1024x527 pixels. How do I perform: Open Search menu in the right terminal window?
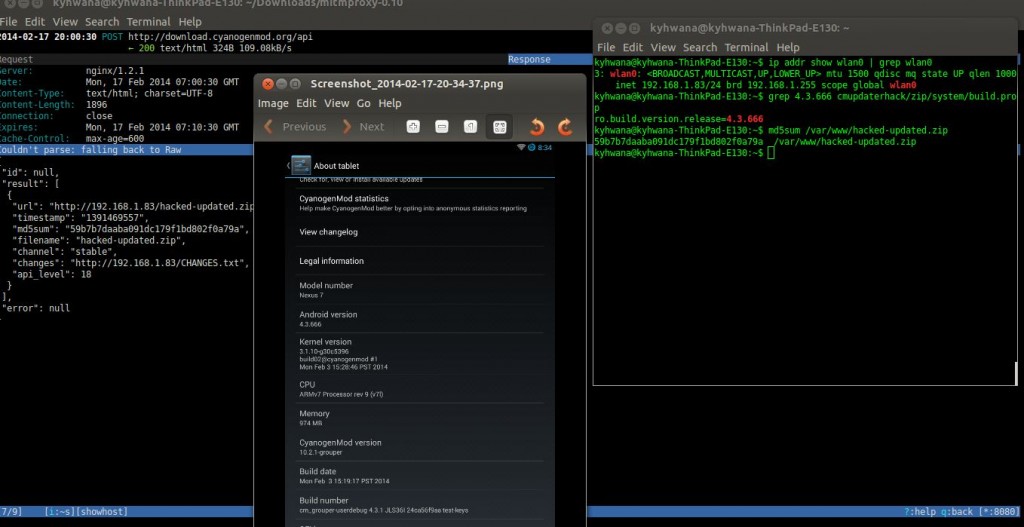700,47
